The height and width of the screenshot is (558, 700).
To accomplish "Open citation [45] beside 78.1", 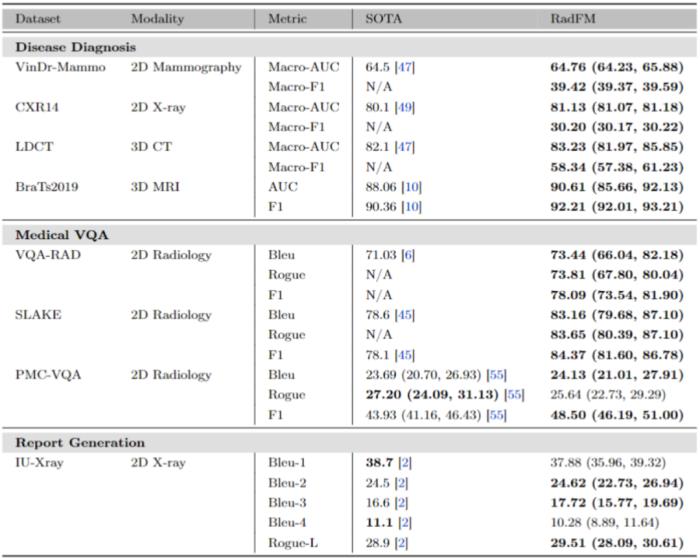I will click(x=405, y=355).
